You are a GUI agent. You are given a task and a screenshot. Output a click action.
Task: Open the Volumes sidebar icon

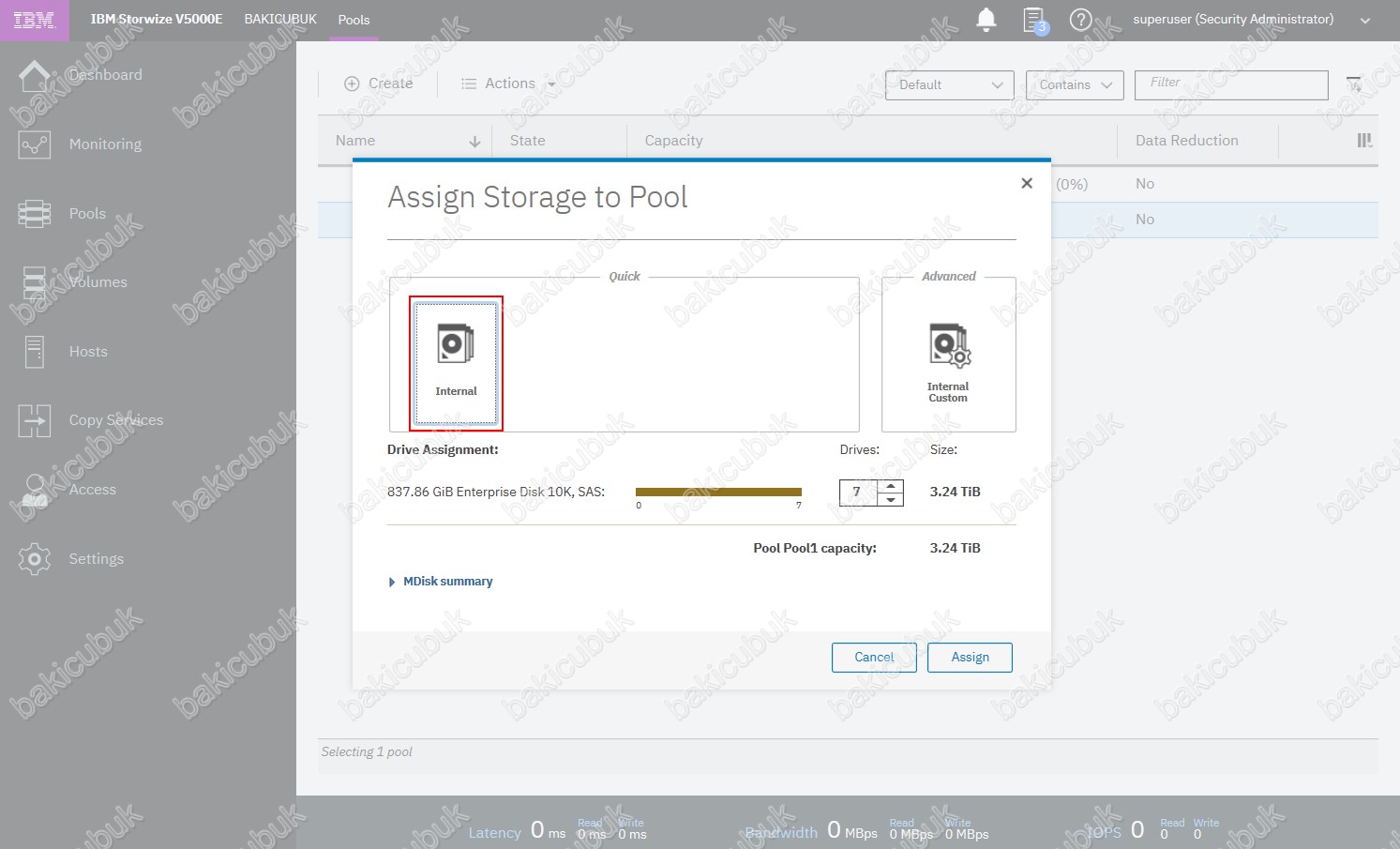pyautogui.click(x=35, y=282)
